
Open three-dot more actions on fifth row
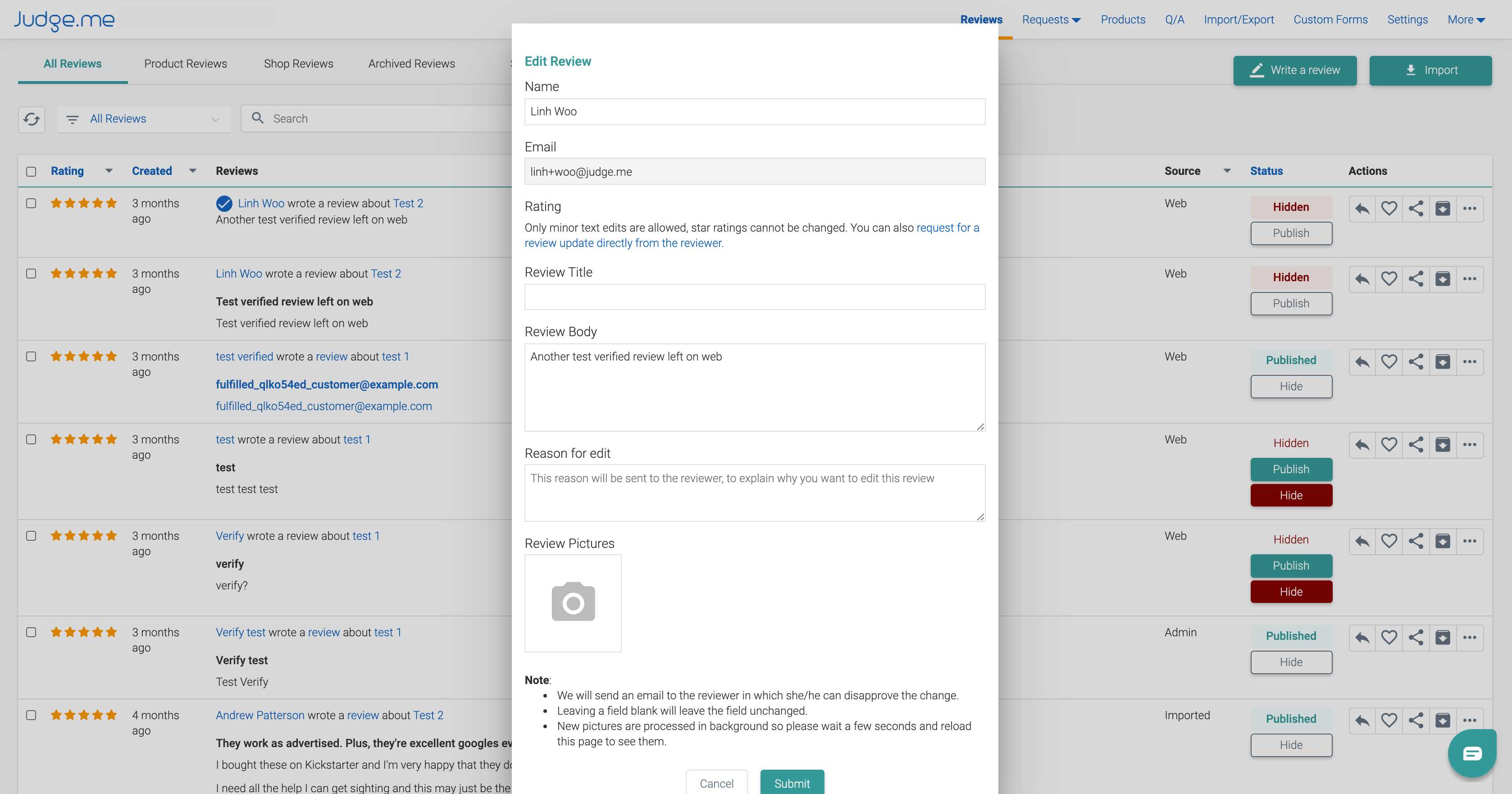[1470, 541]
